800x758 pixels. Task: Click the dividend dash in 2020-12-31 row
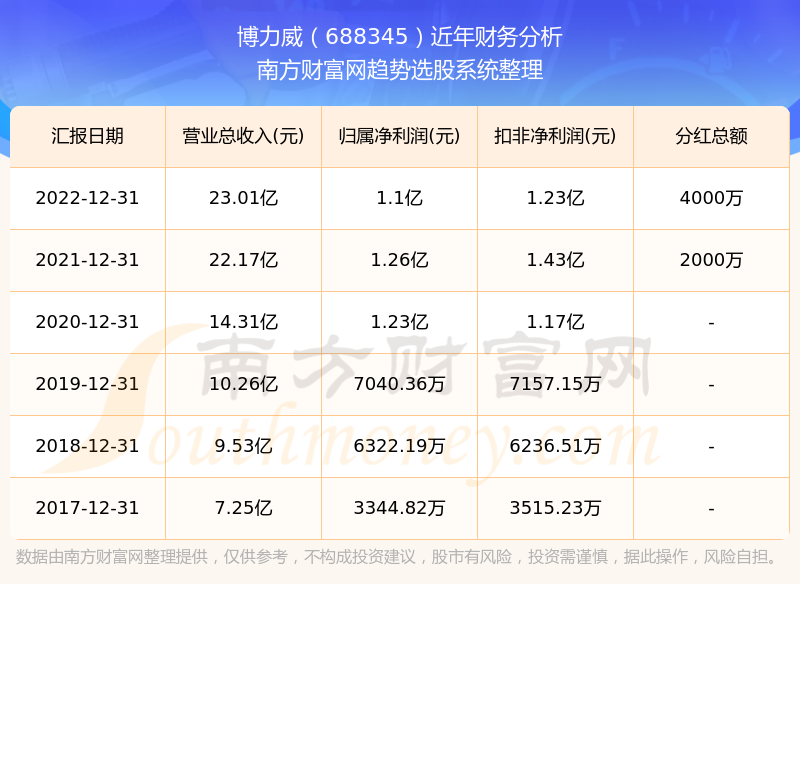(x=711, y=323)
